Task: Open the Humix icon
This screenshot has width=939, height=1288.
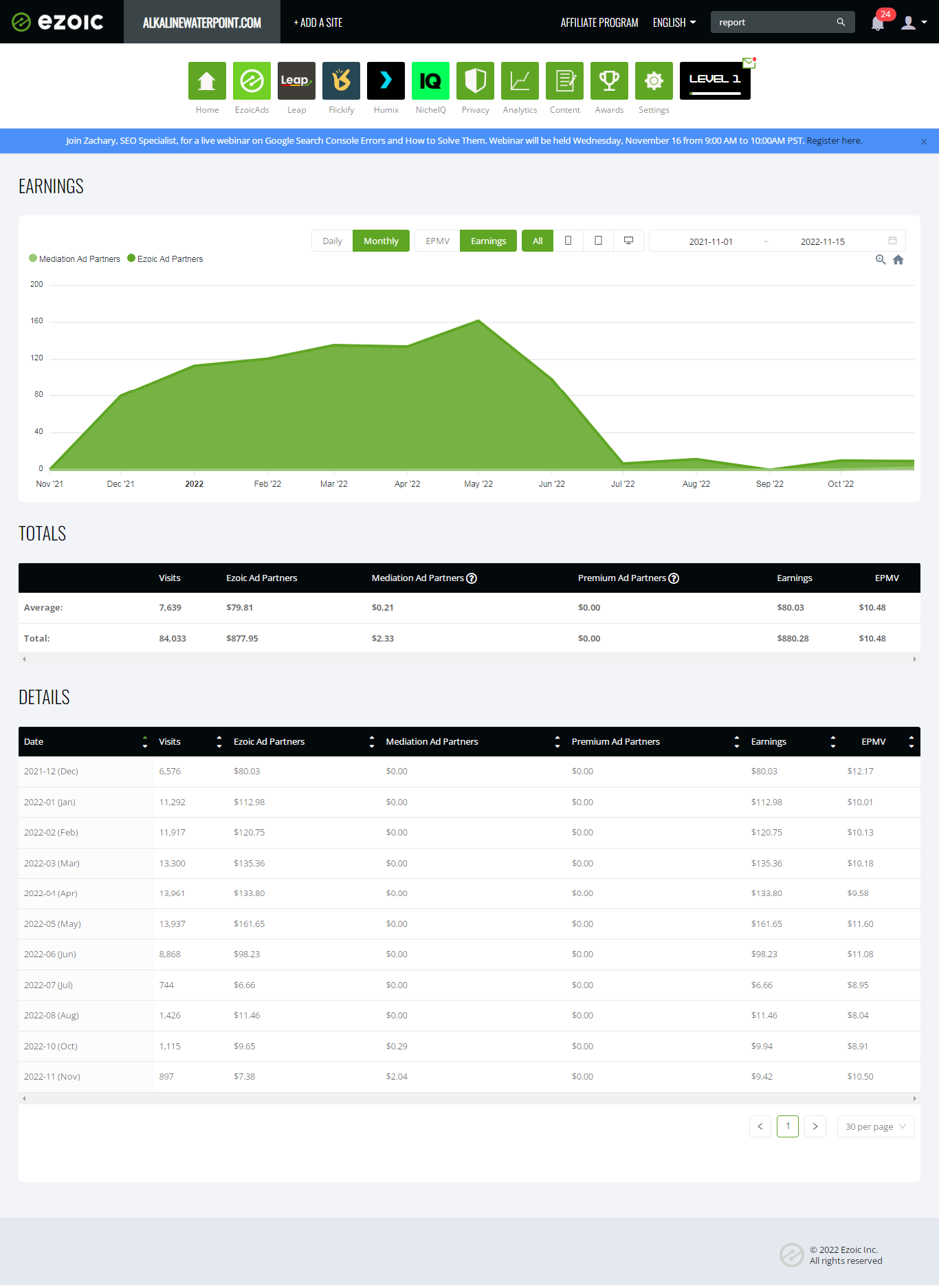Action: point(386,80)
